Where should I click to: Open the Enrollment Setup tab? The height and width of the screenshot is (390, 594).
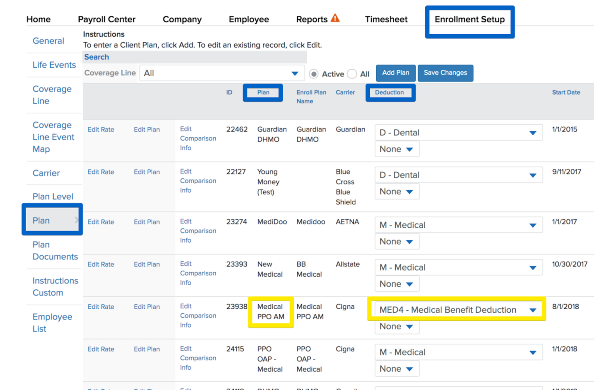(470, 19)
